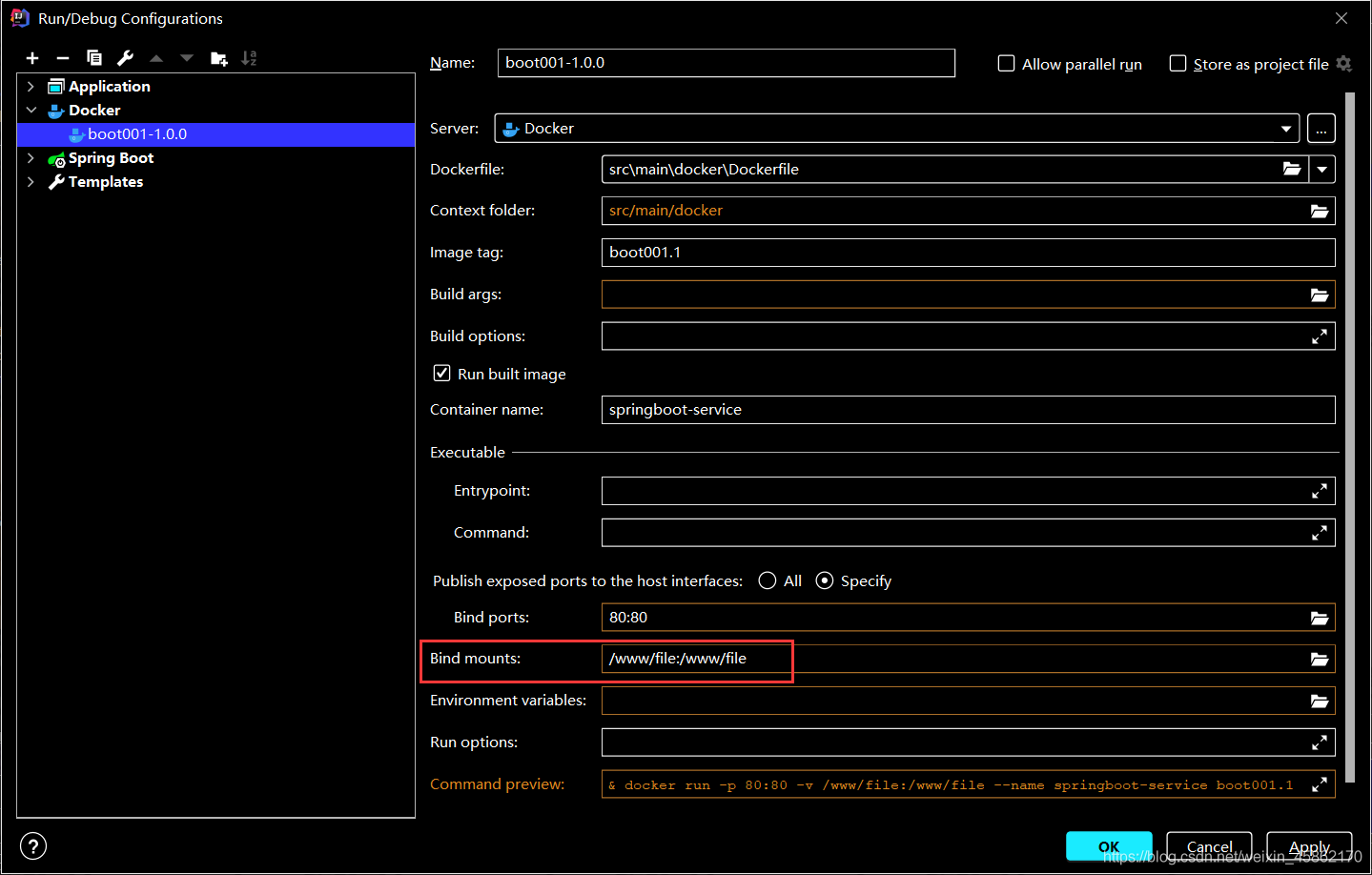The height and width of the screenshot is (875, 1372).
Task: Open Environment variables editor folder icon
Action: coord(1320,701)
